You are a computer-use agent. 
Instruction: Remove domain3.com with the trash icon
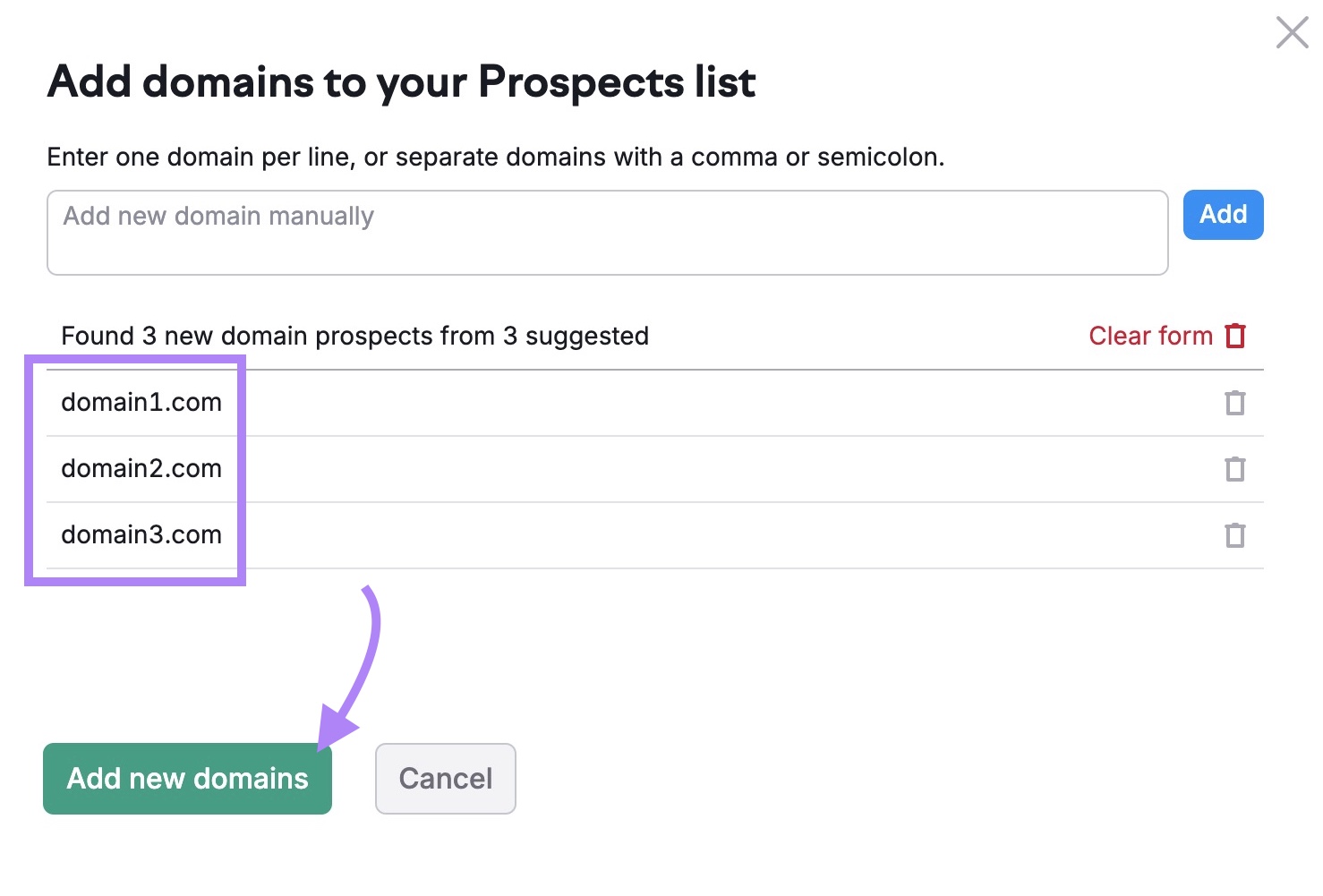point(1235,535)
